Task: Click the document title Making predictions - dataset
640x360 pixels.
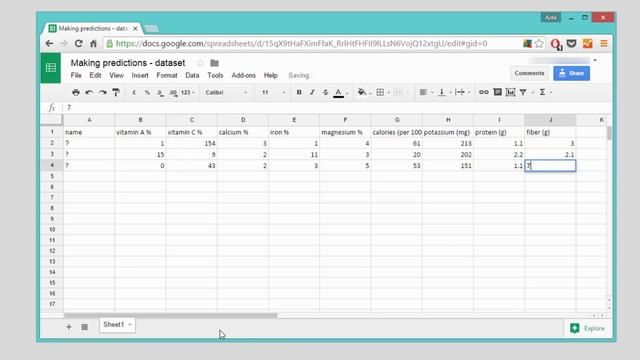Action: (x=128, y=63)
